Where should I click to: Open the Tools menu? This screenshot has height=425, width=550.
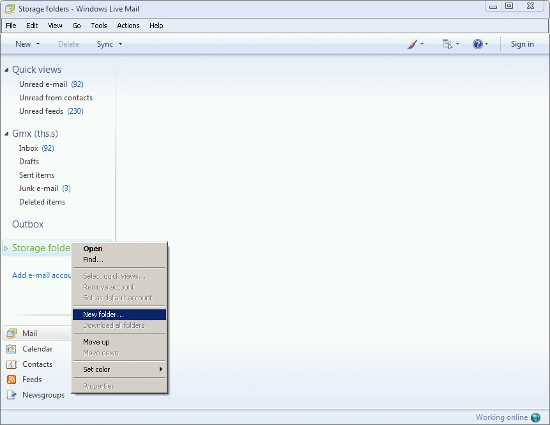99,26
